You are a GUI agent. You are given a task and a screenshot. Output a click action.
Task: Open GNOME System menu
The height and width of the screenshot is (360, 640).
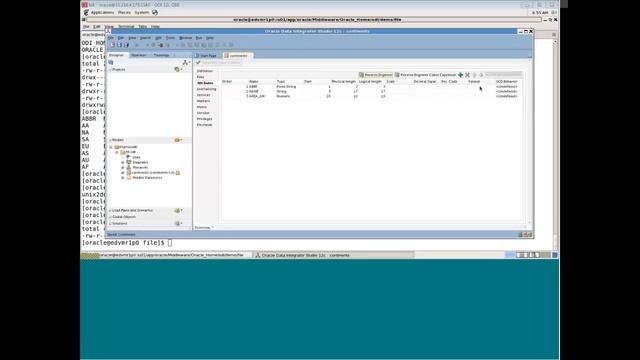point(142,13)
